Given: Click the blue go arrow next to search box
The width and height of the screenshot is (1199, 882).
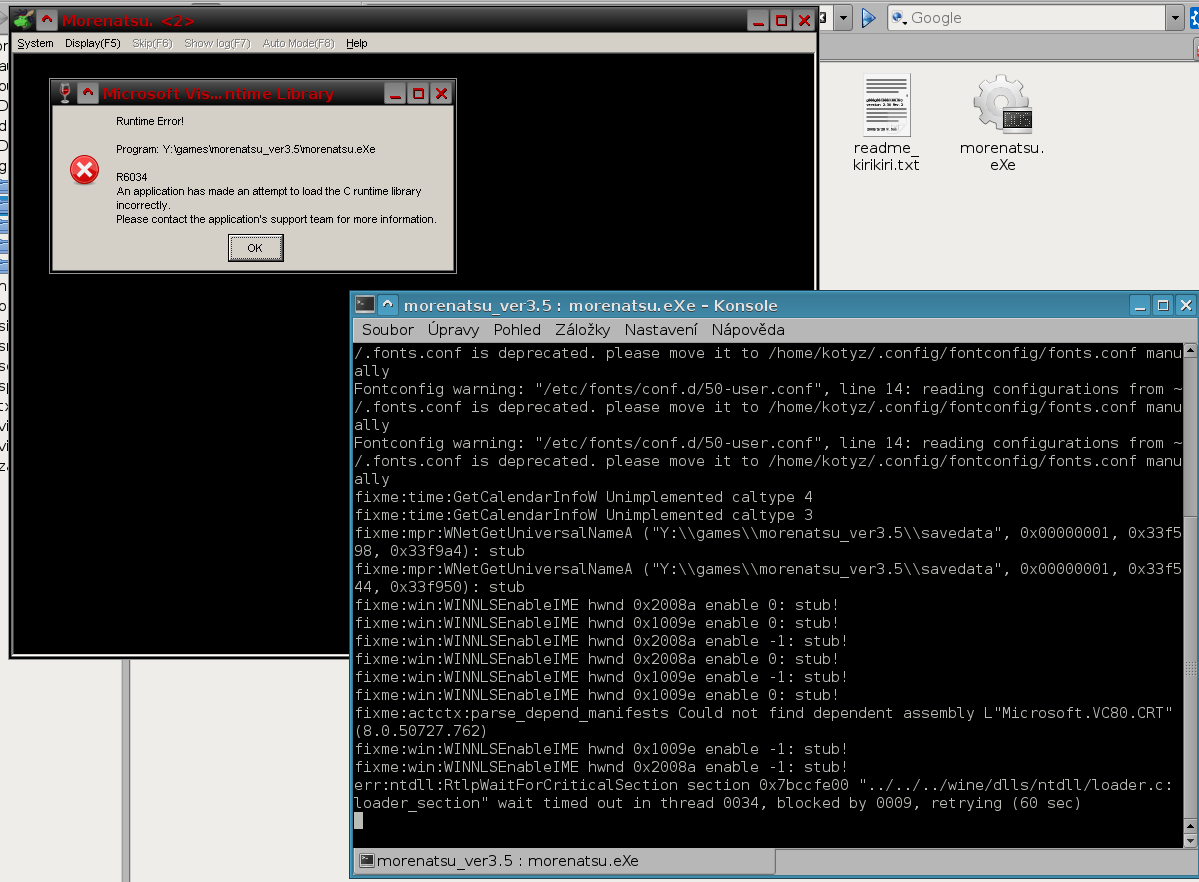Looking at the screenshot, I should [x=869, y=18].
